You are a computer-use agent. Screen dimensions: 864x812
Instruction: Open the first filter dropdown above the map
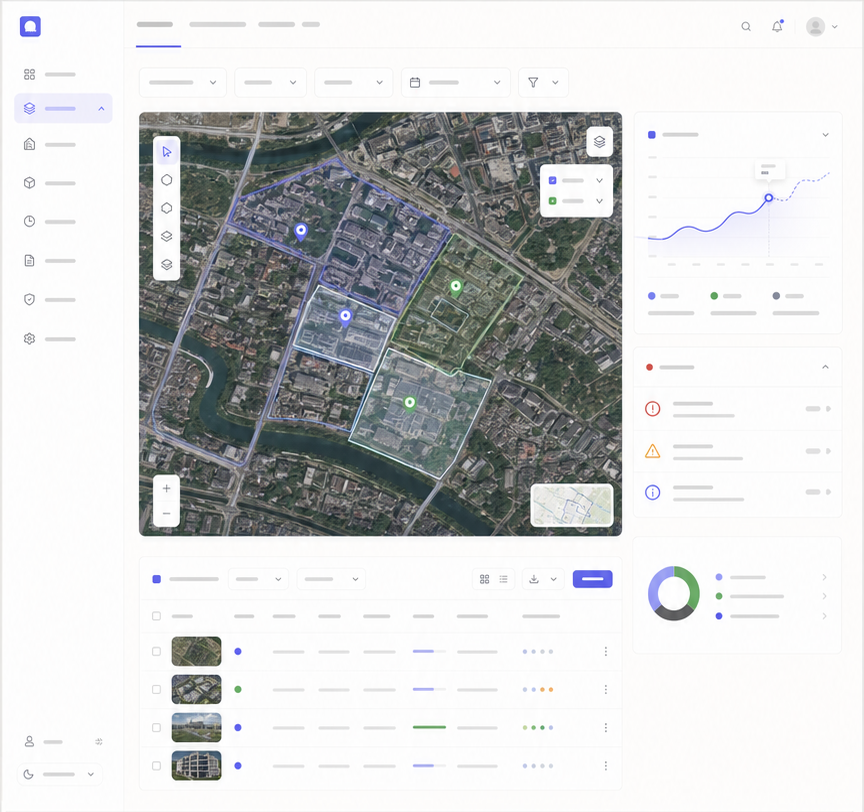tap(183, 82)
